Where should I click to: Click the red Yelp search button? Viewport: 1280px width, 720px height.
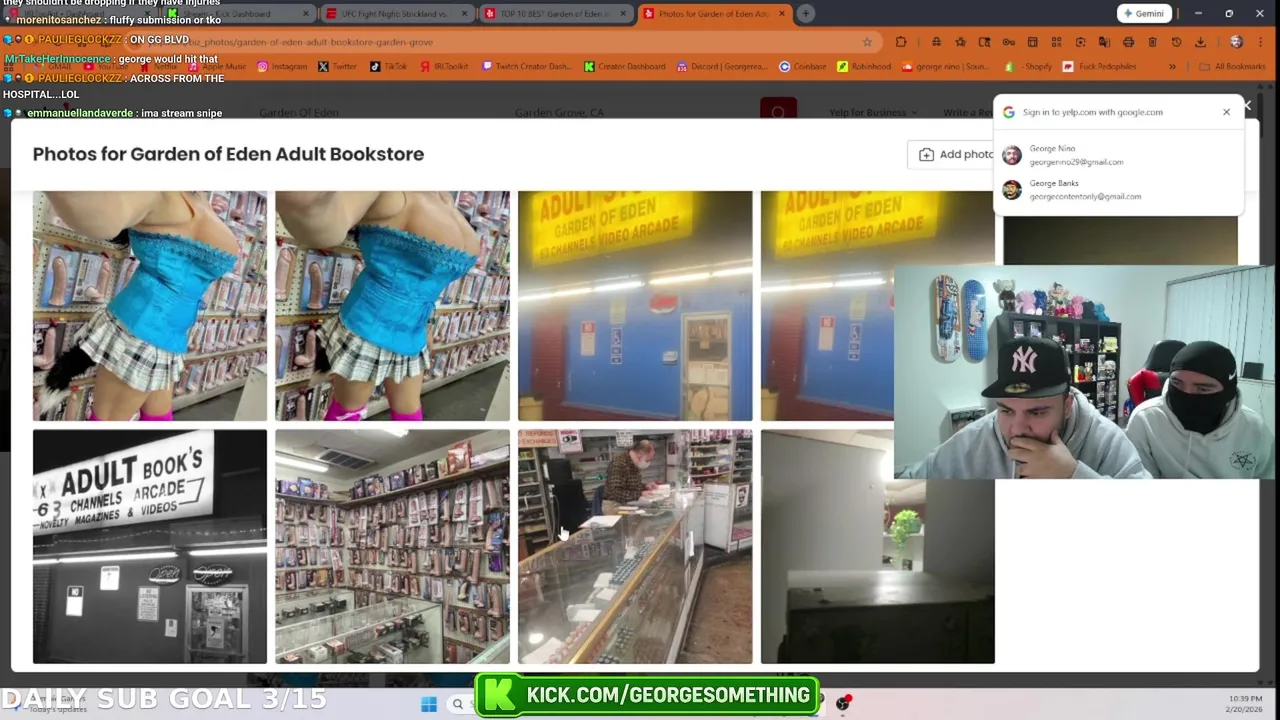coord(778,110)
